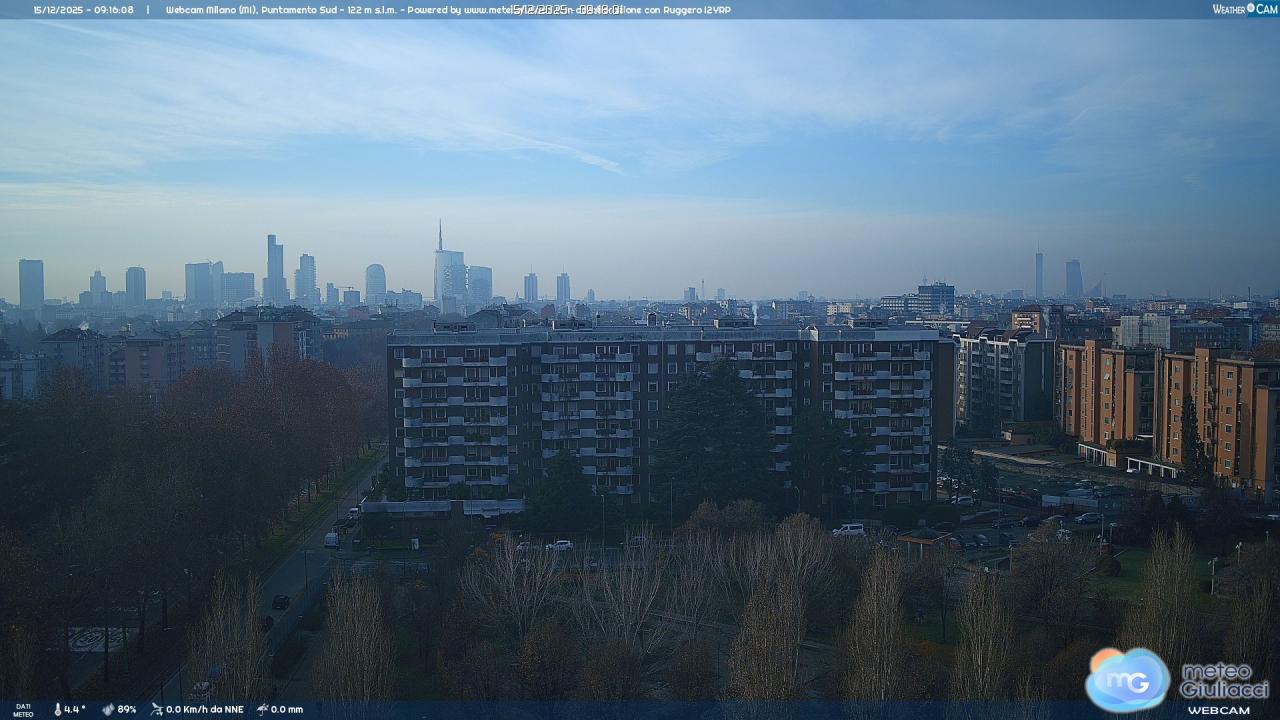Click the humidity droplet icon
This screenshot has height=720, width=1280.
[x=108, y=709]
